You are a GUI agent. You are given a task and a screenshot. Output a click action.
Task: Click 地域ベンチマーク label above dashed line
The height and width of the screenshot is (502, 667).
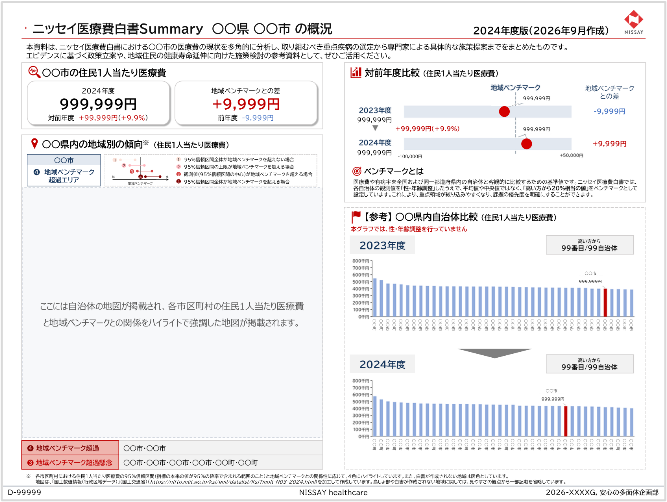[516, 88]
